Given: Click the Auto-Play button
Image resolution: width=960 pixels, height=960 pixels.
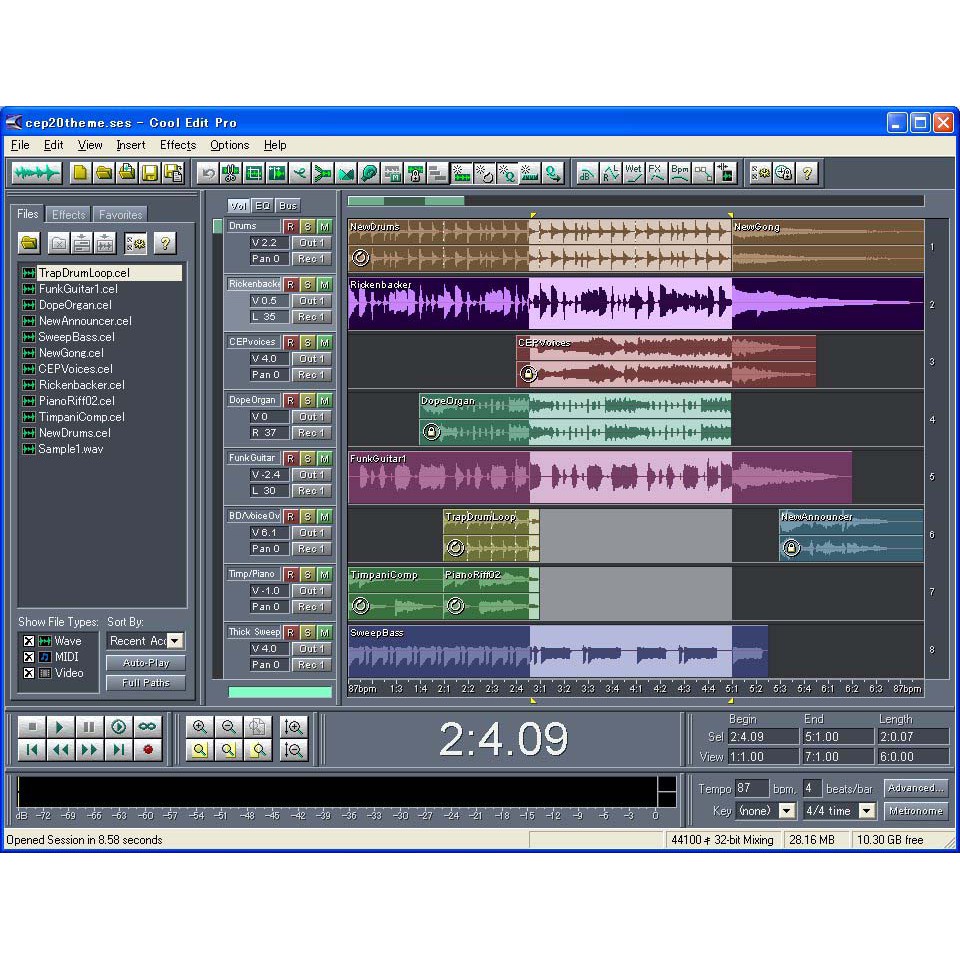Looking at the screenshot, I should coord(146,663).
